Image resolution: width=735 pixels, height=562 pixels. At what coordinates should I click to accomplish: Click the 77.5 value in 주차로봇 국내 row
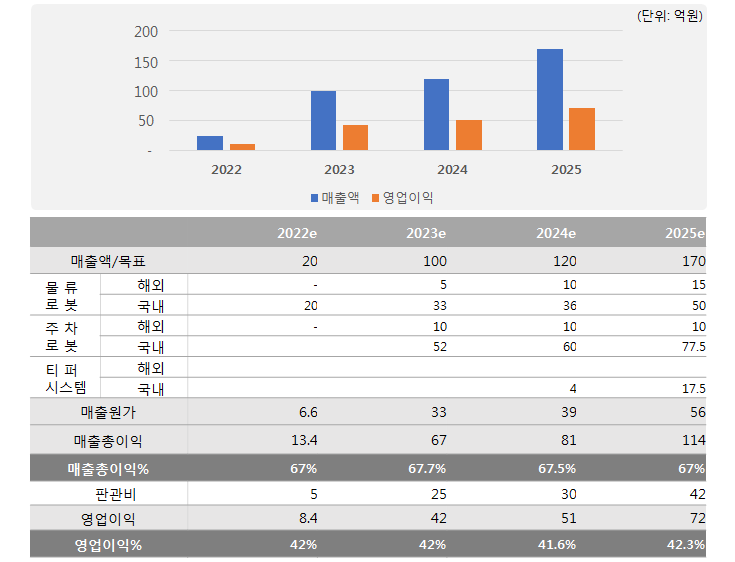coord(691,346)
